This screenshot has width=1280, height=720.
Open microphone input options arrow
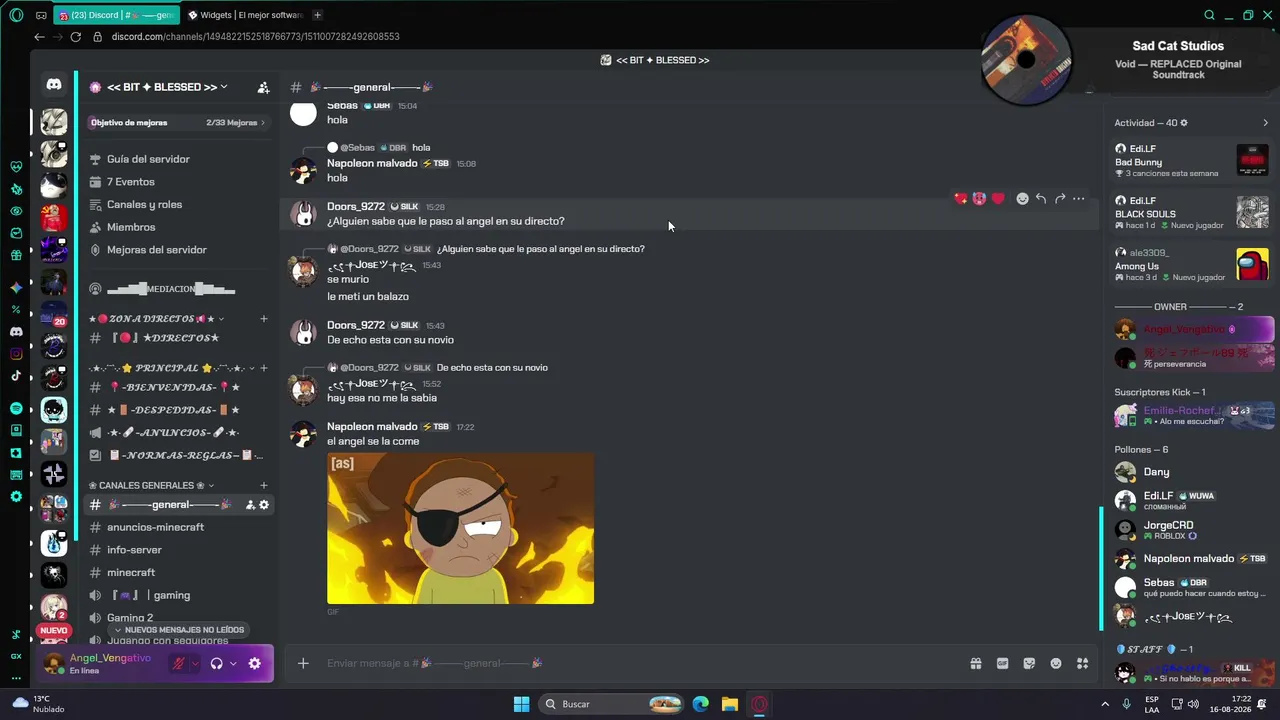195,663
